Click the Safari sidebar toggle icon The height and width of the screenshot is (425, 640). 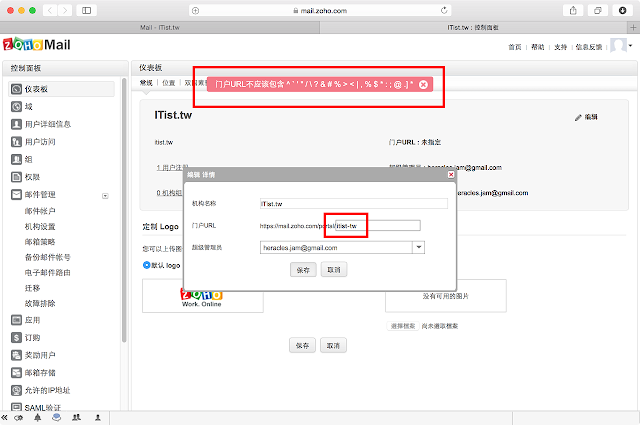pyautogui.click(x=87, y=11)
